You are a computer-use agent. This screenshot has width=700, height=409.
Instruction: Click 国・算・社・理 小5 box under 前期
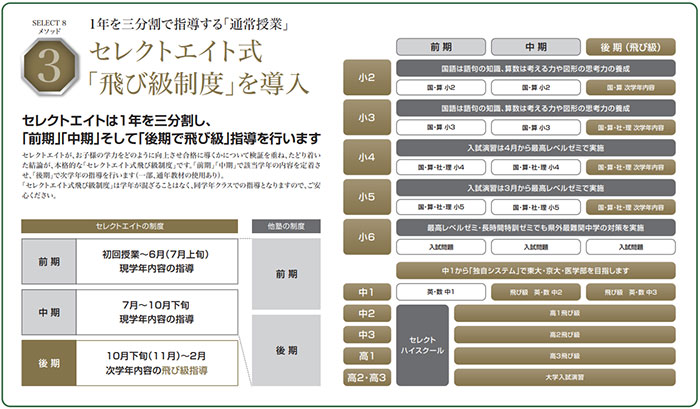point(441,207)
